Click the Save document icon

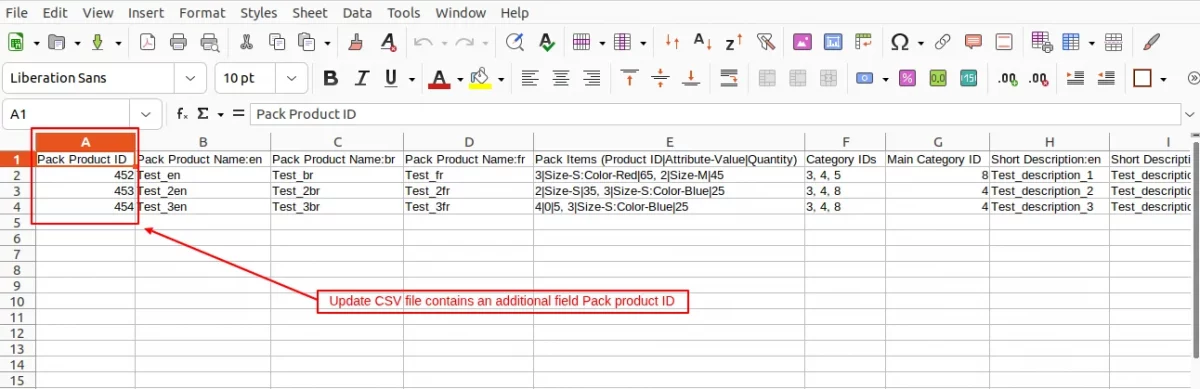[98, 43]
